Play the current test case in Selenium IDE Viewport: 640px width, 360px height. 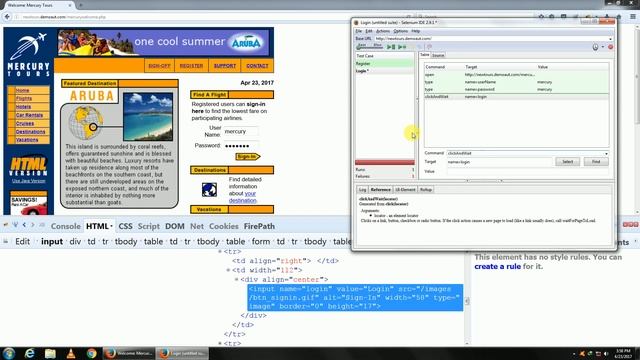click(402, 47)
